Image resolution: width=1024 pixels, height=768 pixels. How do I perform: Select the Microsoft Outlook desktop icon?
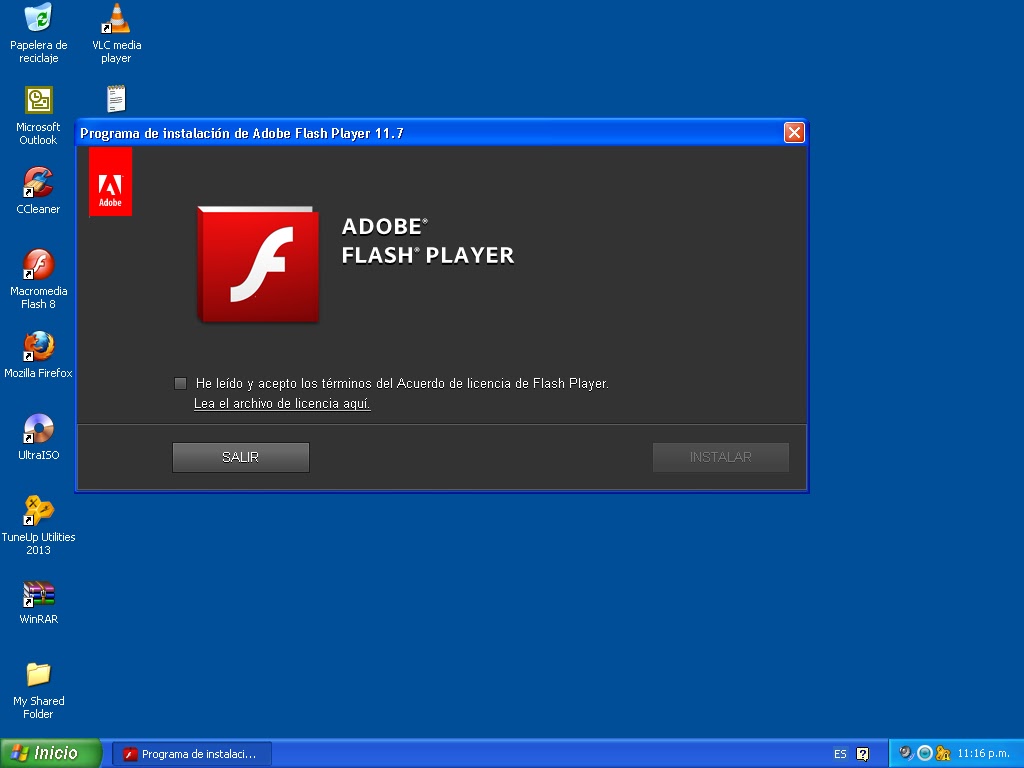[39, 115]
